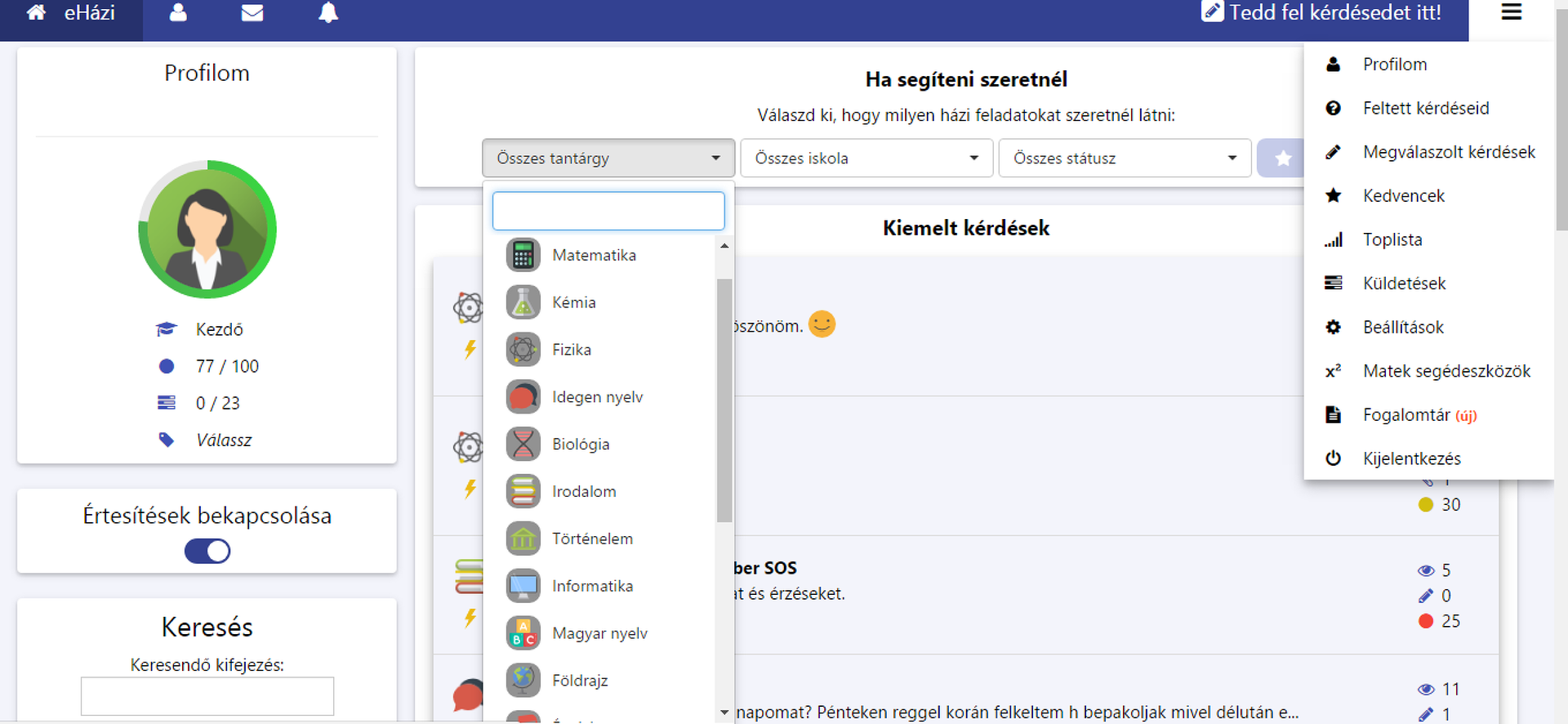The image size is (1568, 724).
Task: Click the circular profile progress avatar
Action: point(207,230)
